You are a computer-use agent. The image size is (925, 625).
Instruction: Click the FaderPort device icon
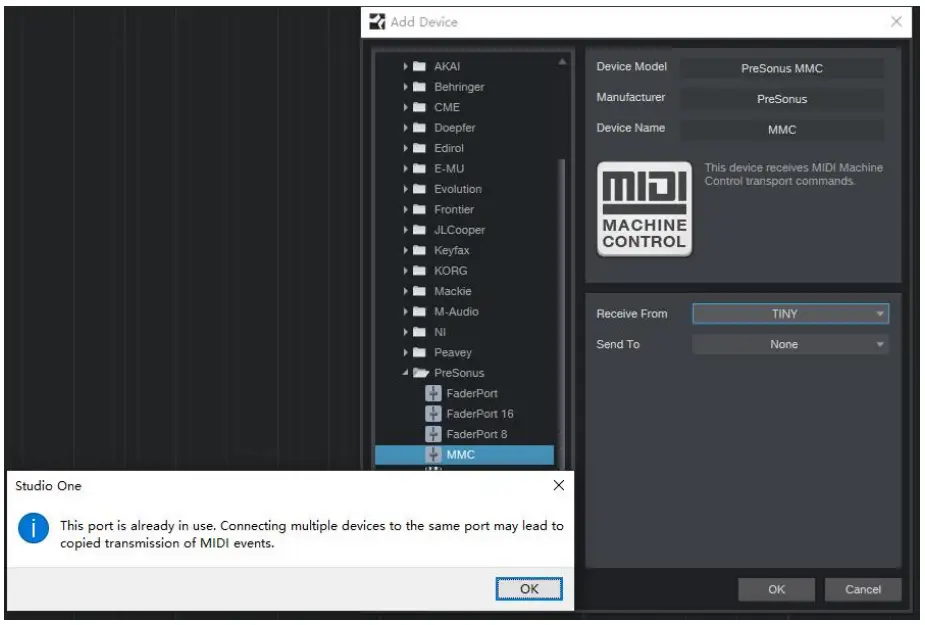433,393
